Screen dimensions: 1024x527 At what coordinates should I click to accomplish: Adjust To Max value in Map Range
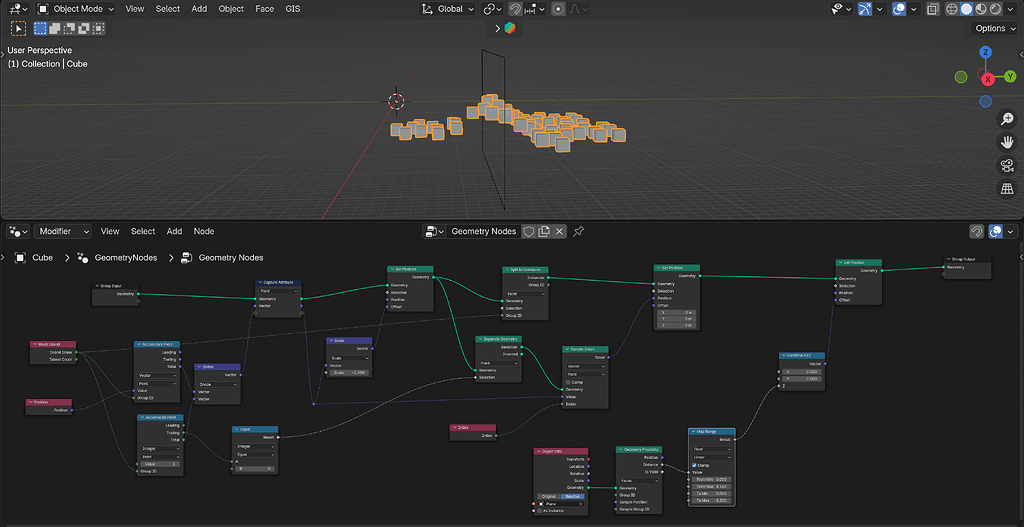(x=710, y=500)
